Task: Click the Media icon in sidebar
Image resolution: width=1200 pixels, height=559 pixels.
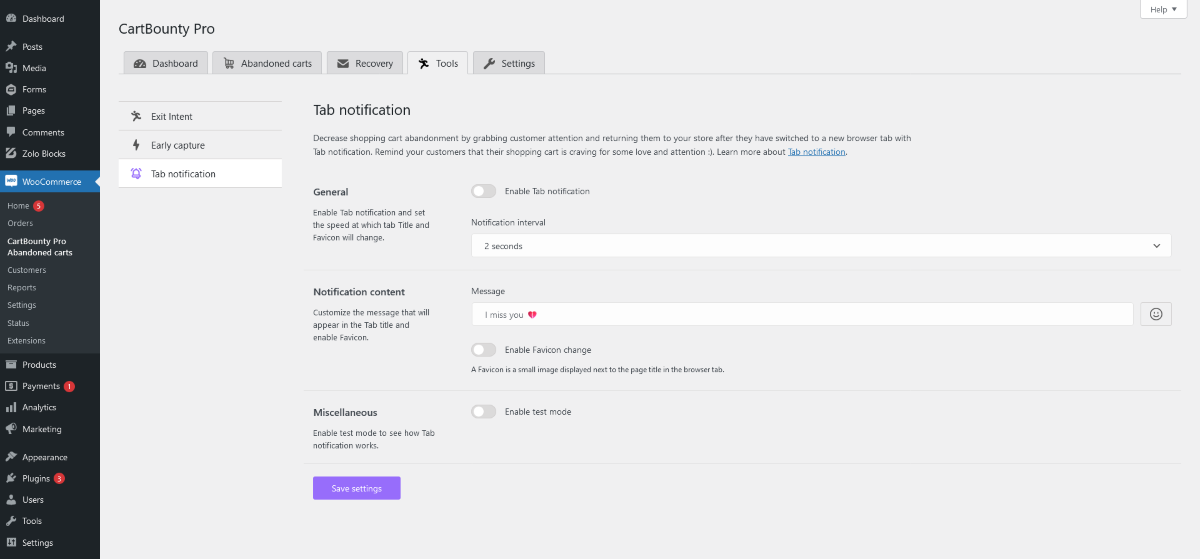Action: point(10,68)
